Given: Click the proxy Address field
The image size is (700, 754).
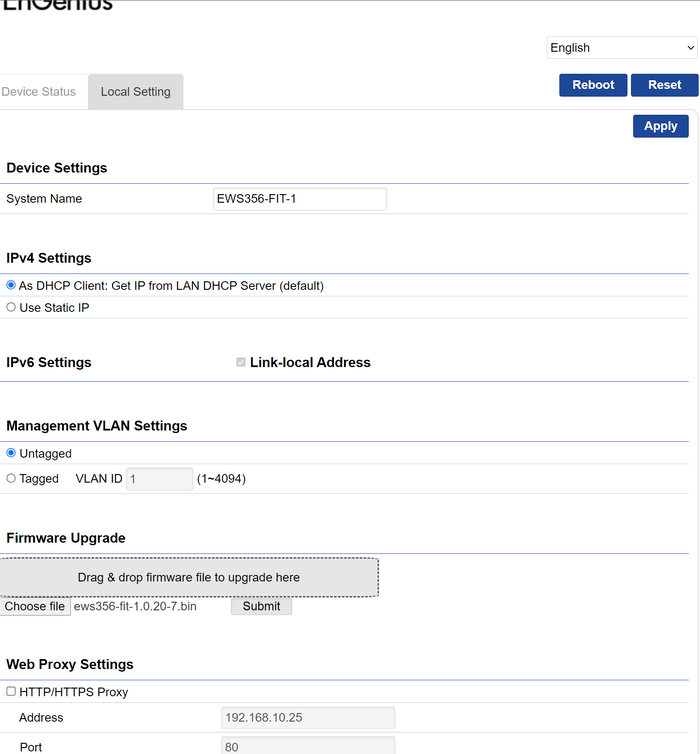Looking at the screenshot, I should (308, 718).
